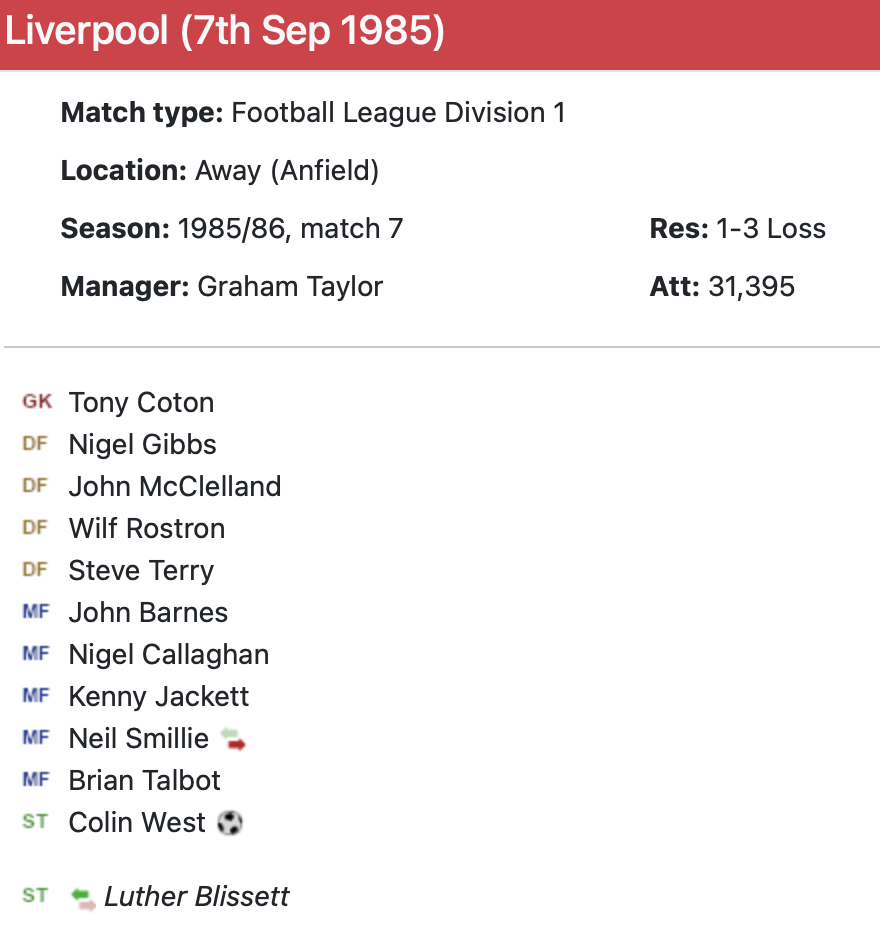Click the ST icon next to Colin West
This screenshot has height=942, width=880.
(x=35, y=822)
